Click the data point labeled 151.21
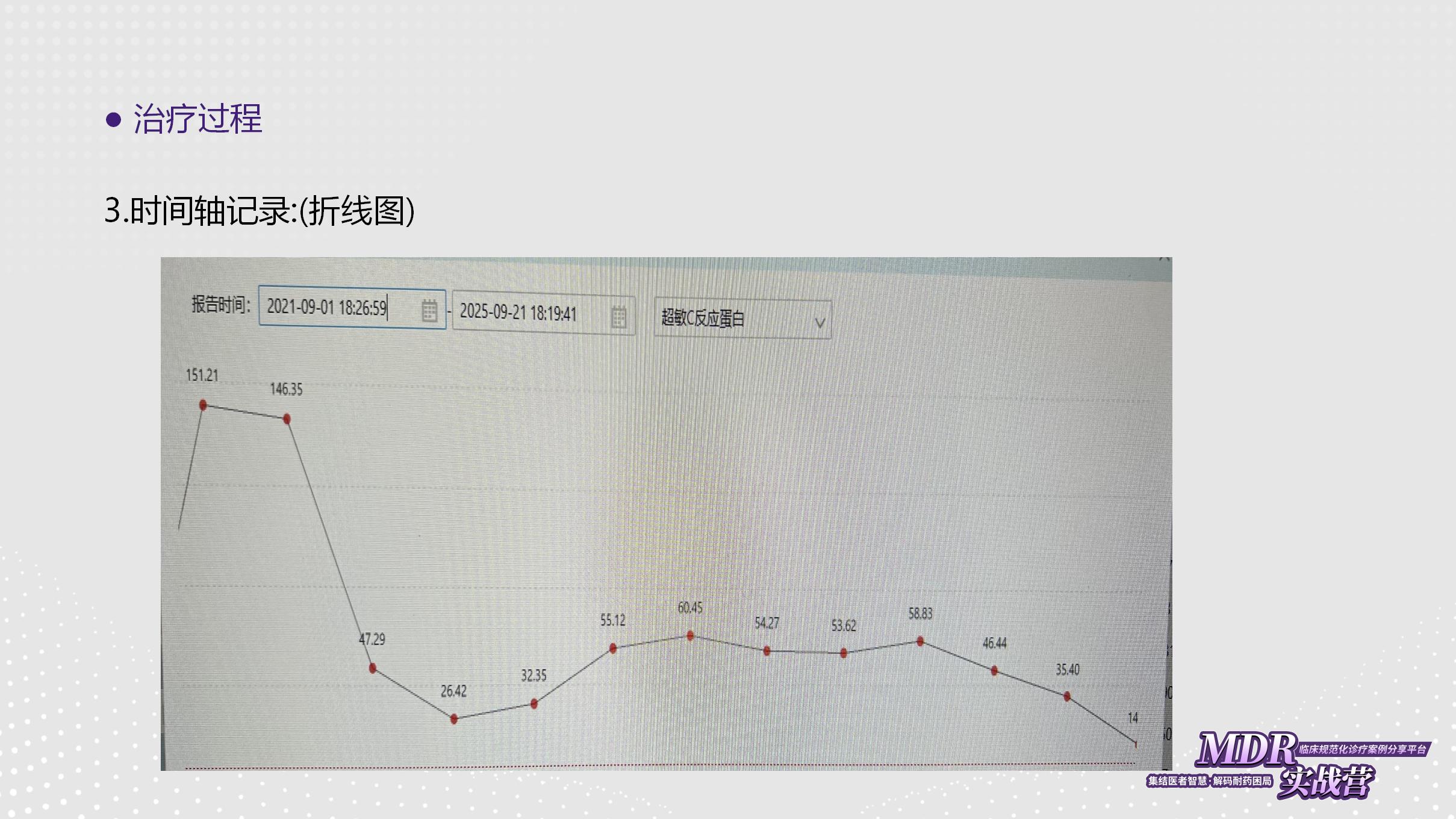Screen dimensions: 1456x819 pos(203,405)
